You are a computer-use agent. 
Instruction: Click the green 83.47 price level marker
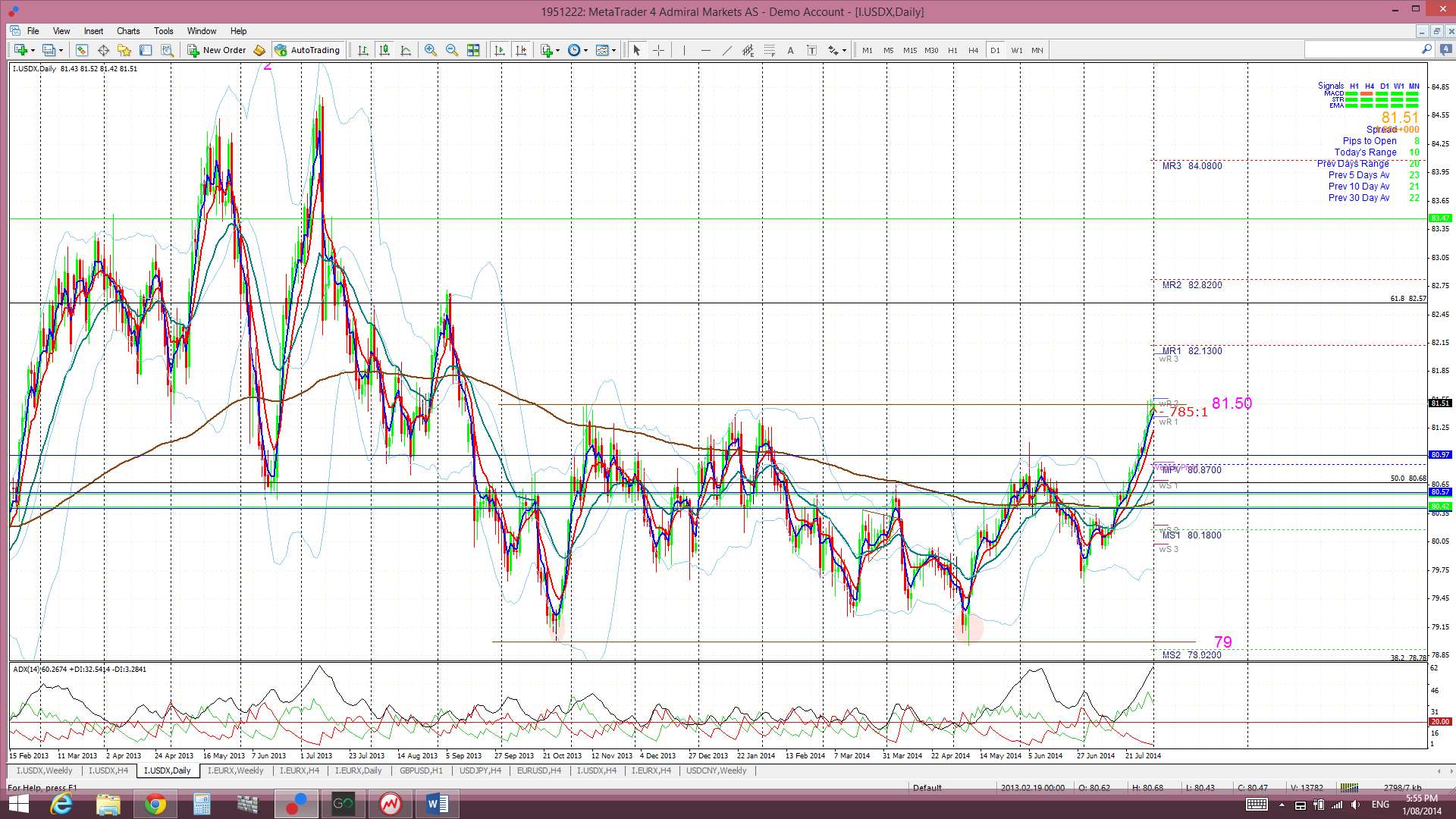(x=1439, y=218)
